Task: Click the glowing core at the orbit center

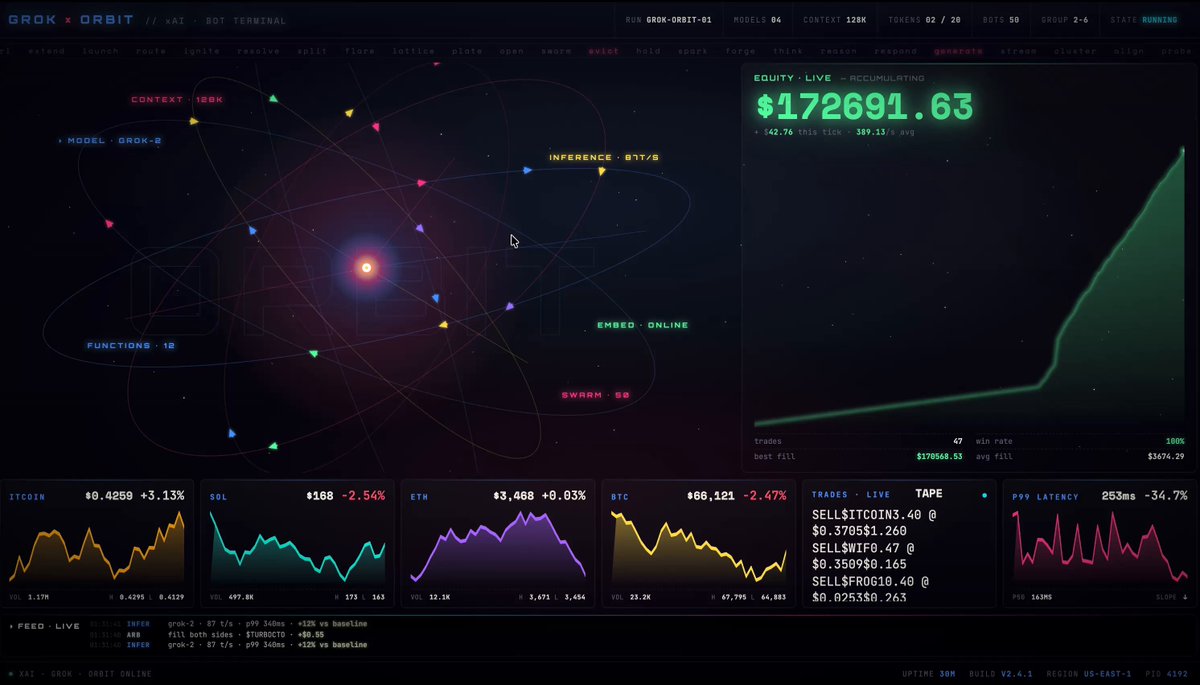Action: (x=366, y=267)
